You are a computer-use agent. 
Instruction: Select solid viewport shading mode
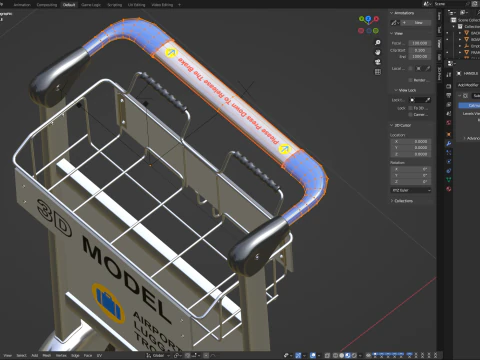pyautogui.click(x=342, y=355)
